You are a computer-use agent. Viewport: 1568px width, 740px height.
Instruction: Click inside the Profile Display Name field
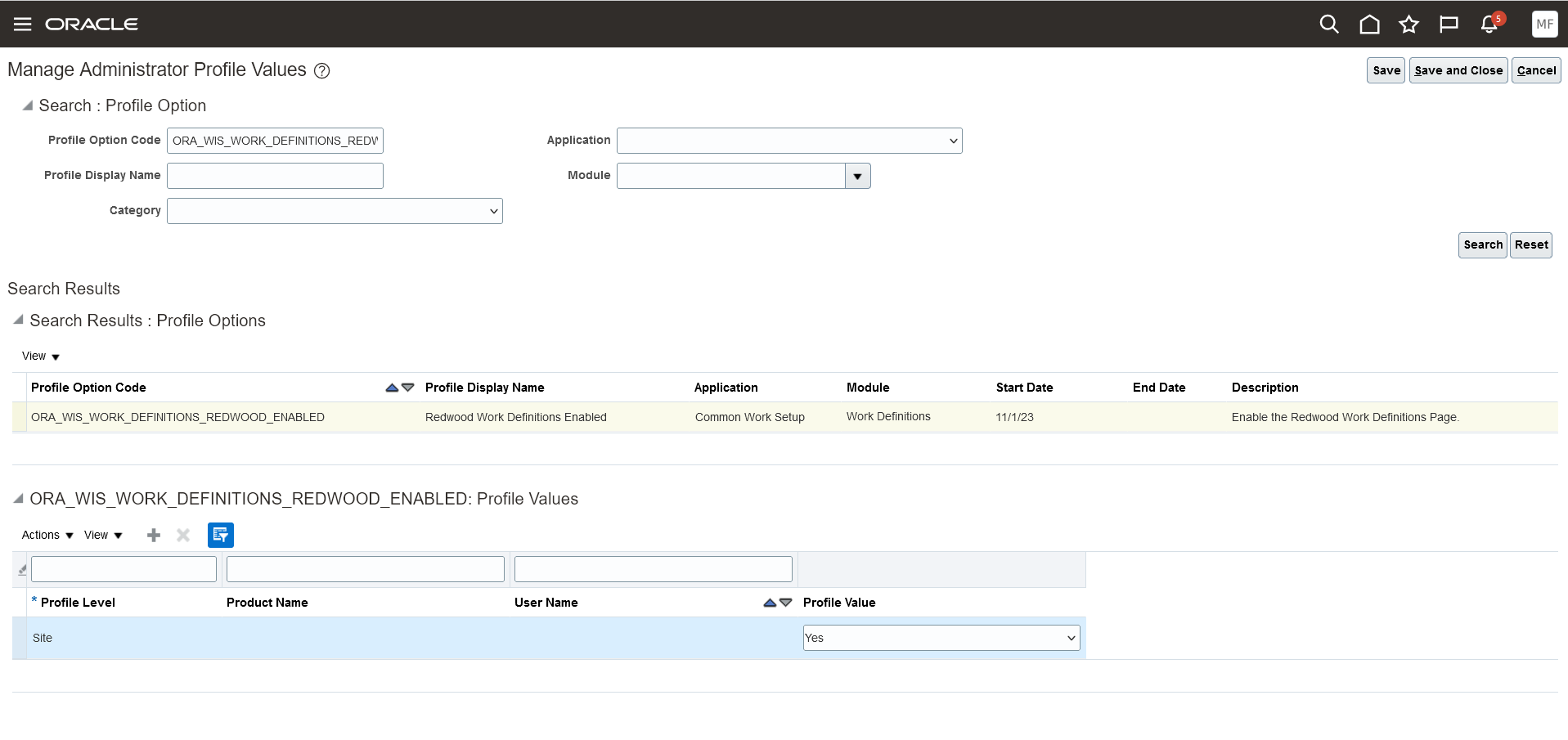tap(274, 175)
